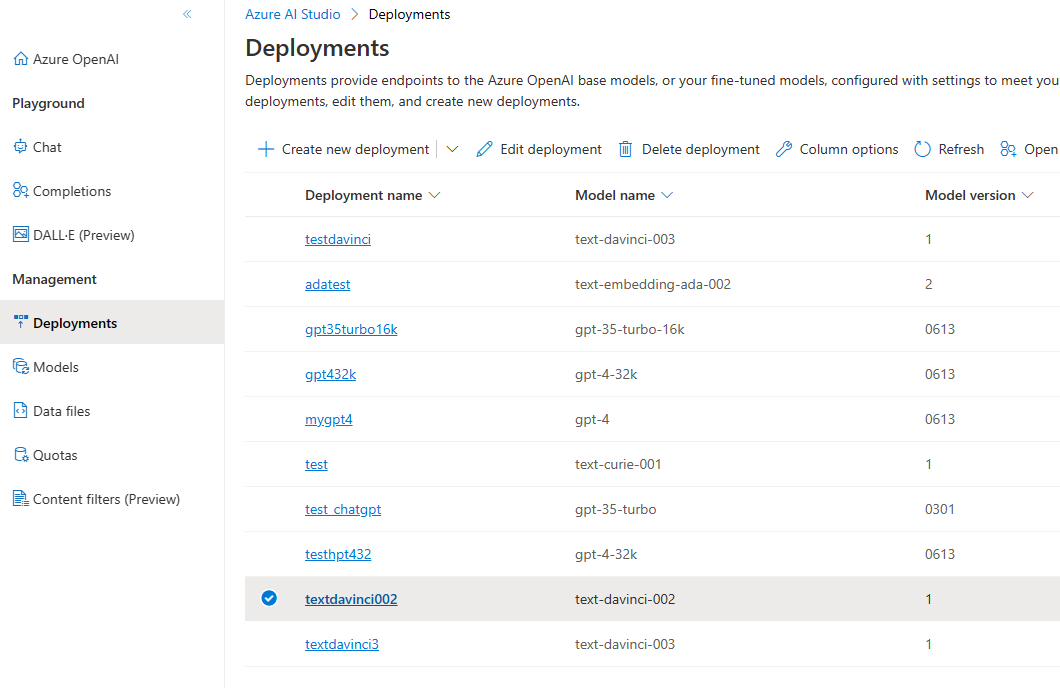
Task: Click Deployment name column header
Action: [x=363, y=195]
